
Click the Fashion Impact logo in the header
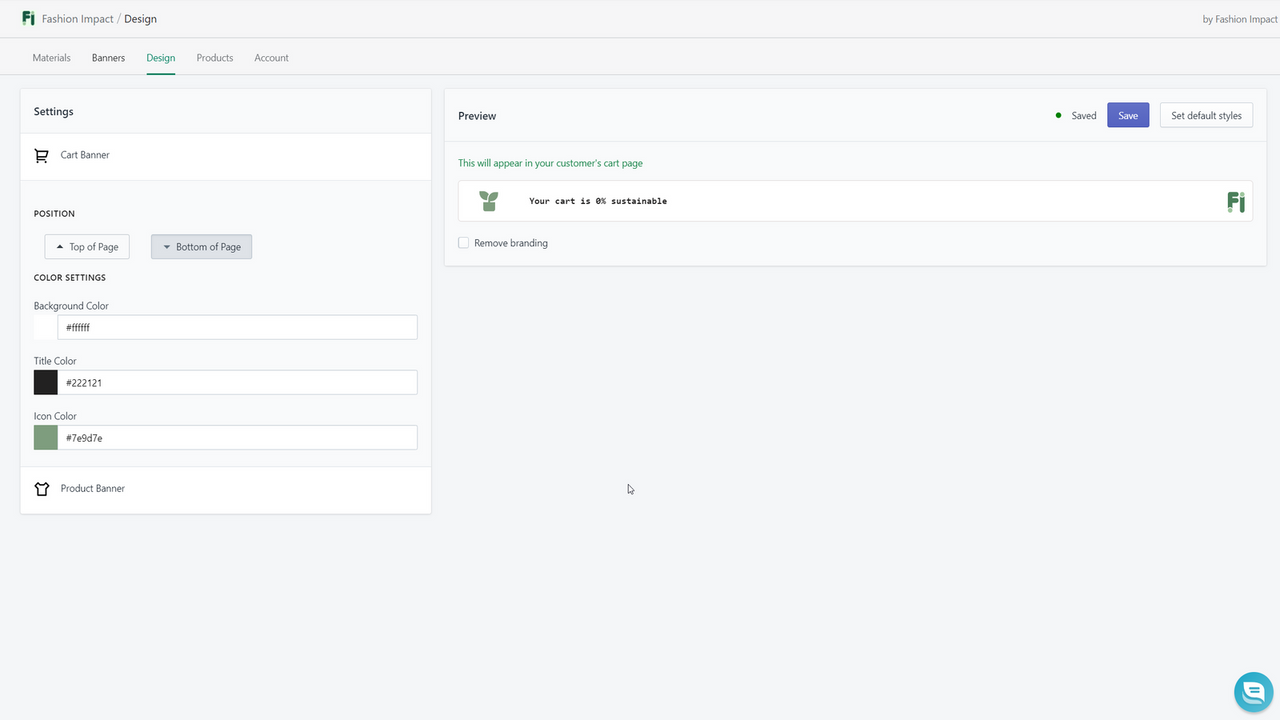click(x=28, y=18)
